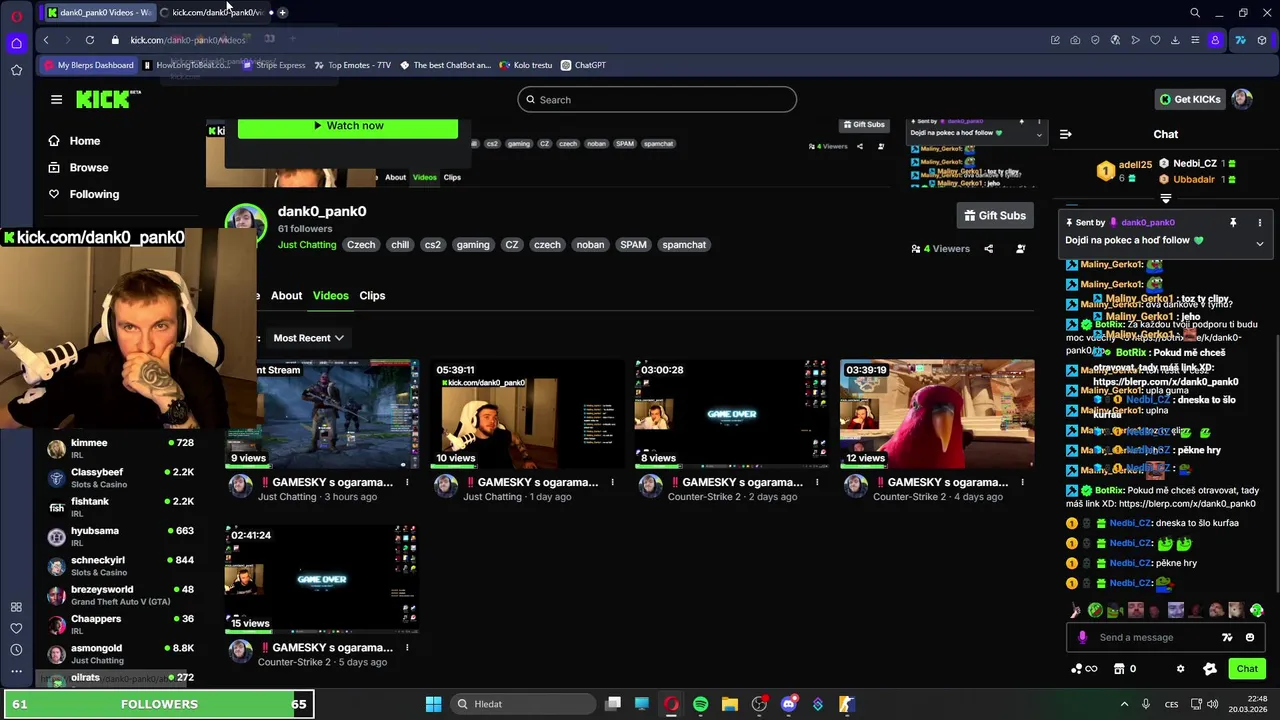
Task: Unpin the pinned chat message
Action: [1233, 223]
